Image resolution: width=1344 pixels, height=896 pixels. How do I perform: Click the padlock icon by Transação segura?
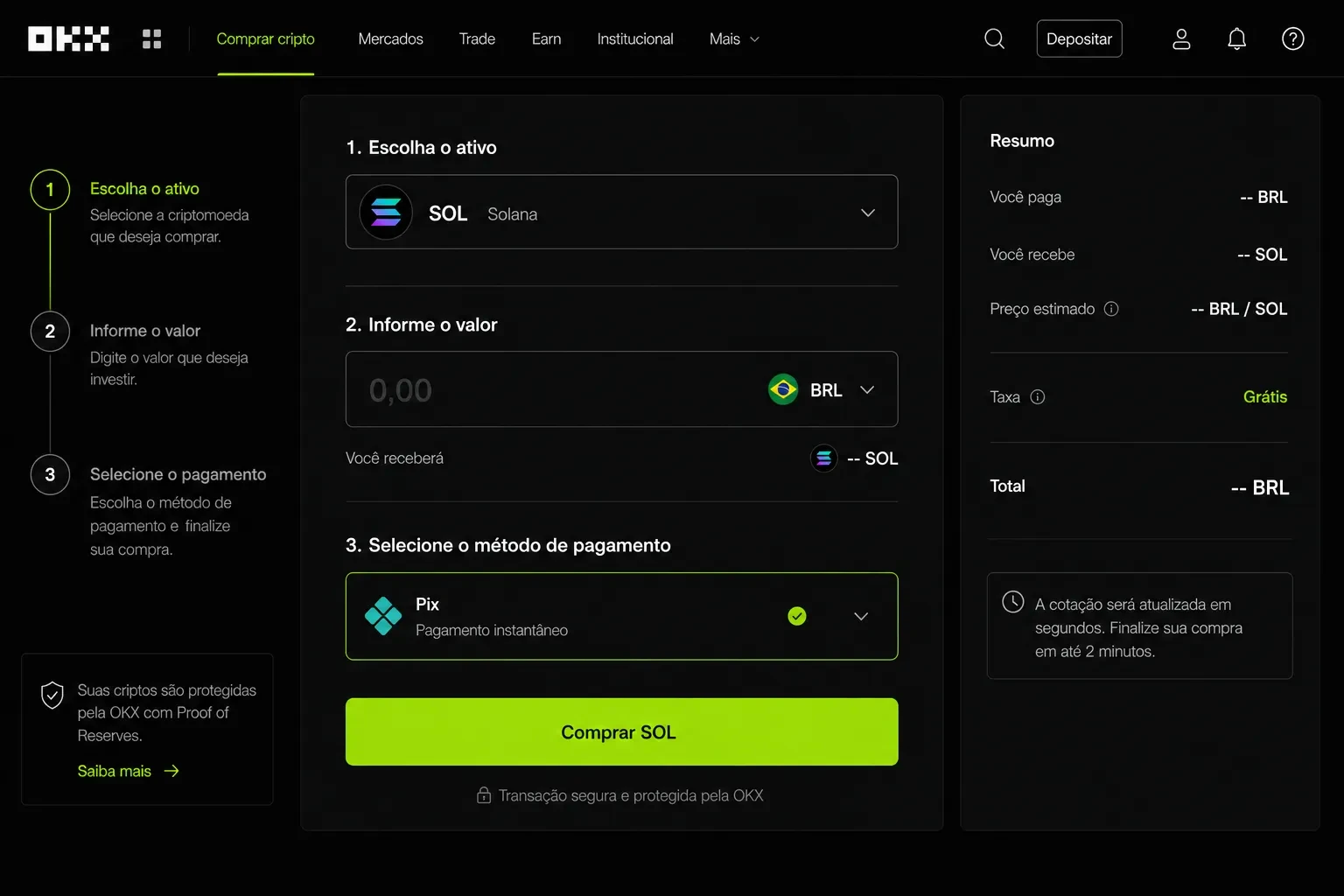click(x=484, y=795)
